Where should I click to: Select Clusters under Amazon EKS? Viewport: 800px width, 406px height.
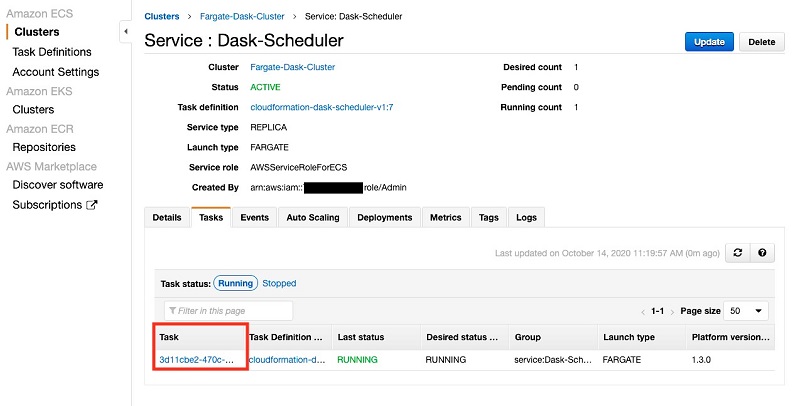click(x=33, y=110)
